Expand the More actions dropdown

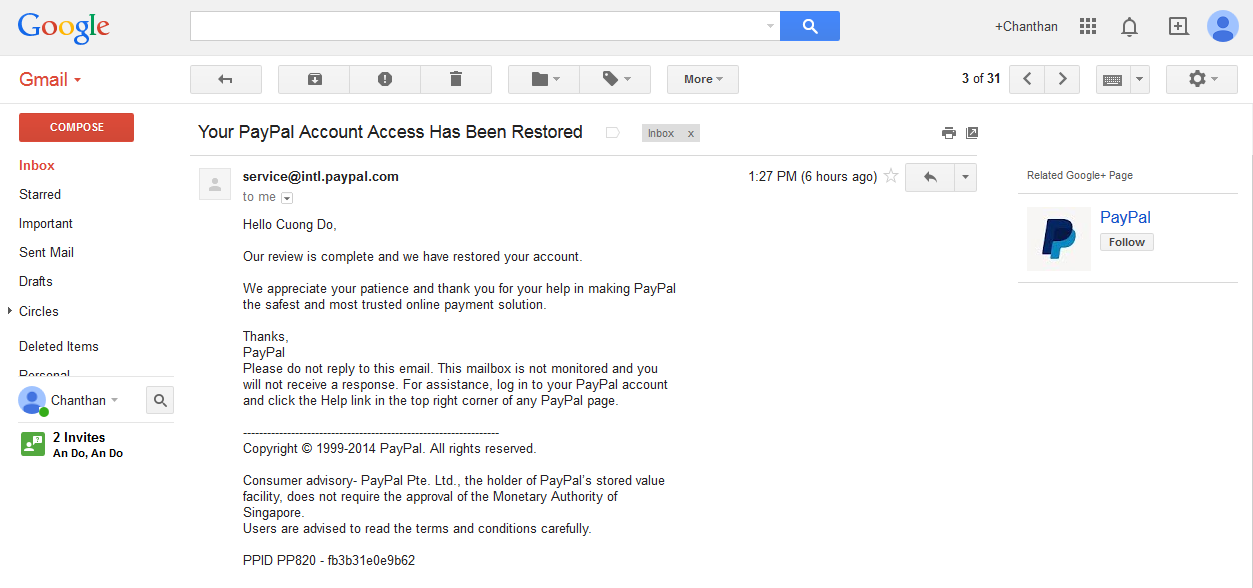tap(702, 79)
